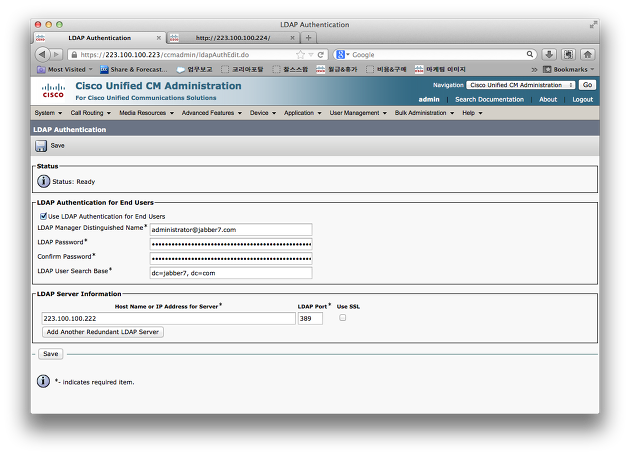This screenshot has width=630, height=456.
Task: Click the Save floppy disk icon
Action: point(41,146)
